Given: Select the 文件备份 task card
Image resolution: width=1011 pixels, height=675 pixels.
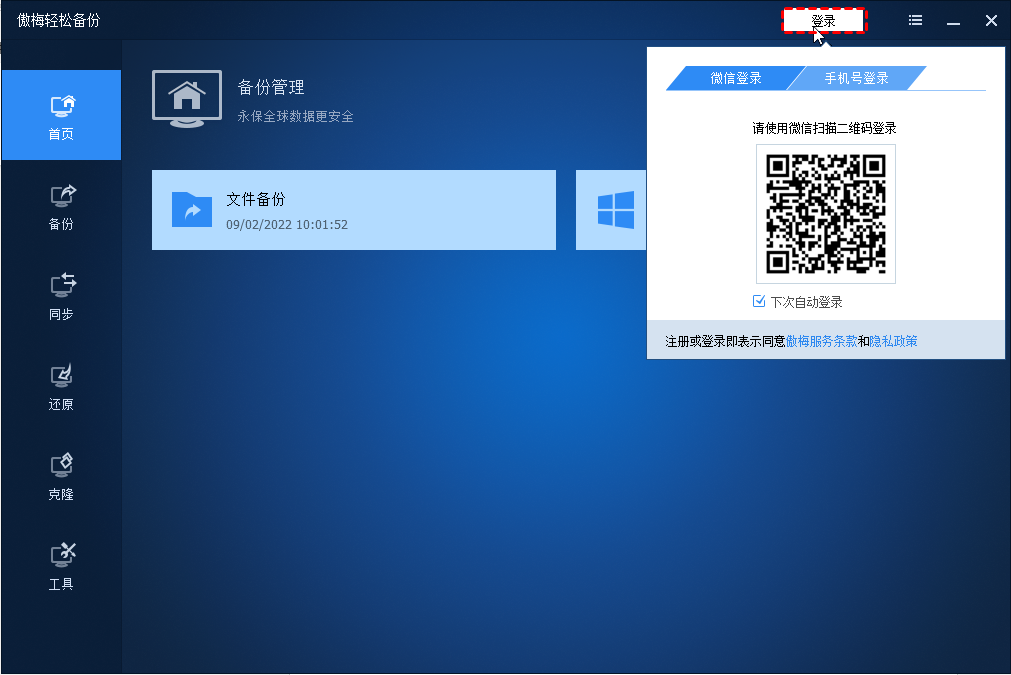Looking at the screenshot, I should tap(354, 210).
